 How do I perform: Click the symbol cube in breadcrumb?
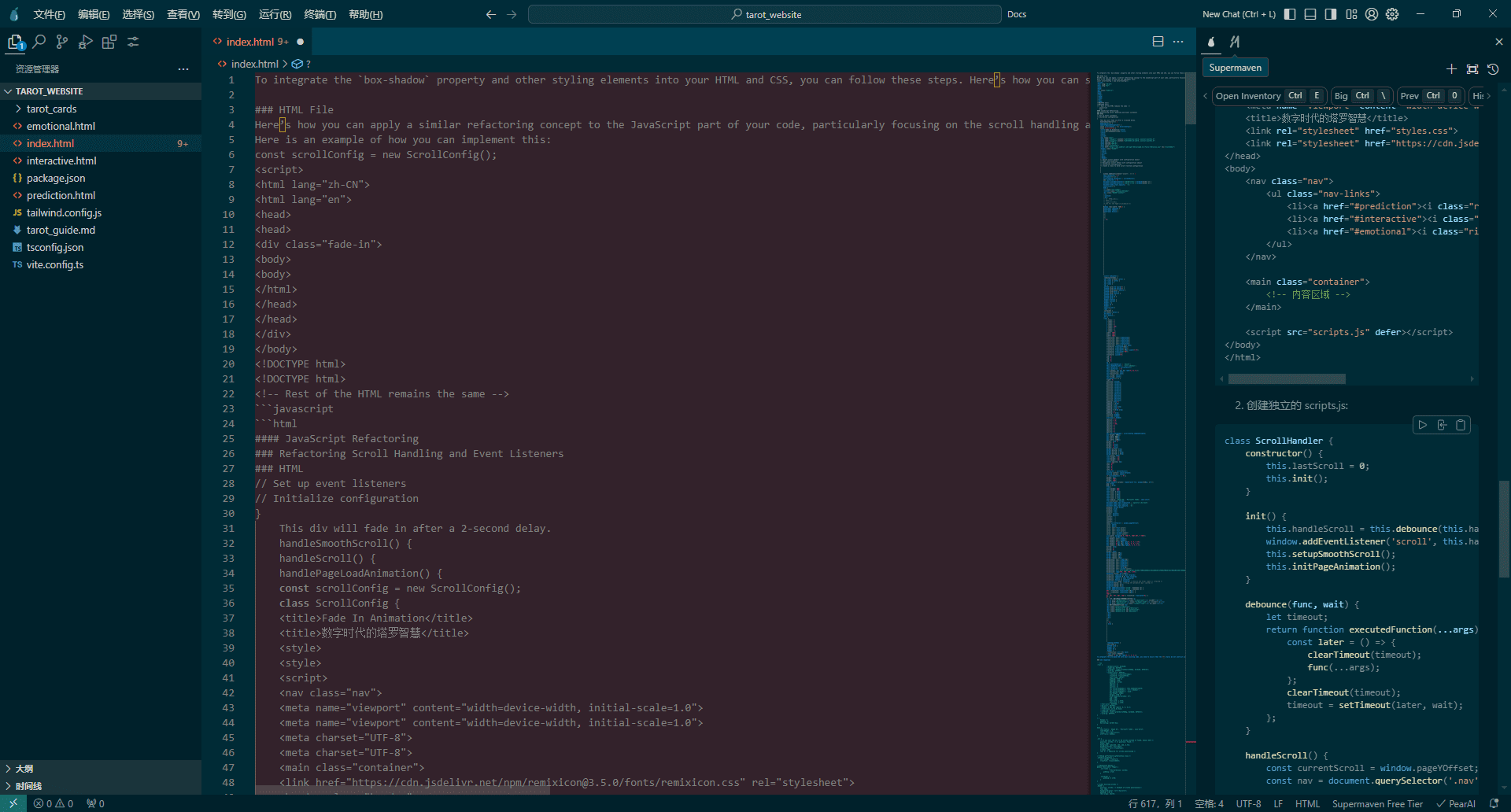tap(297, 64)
